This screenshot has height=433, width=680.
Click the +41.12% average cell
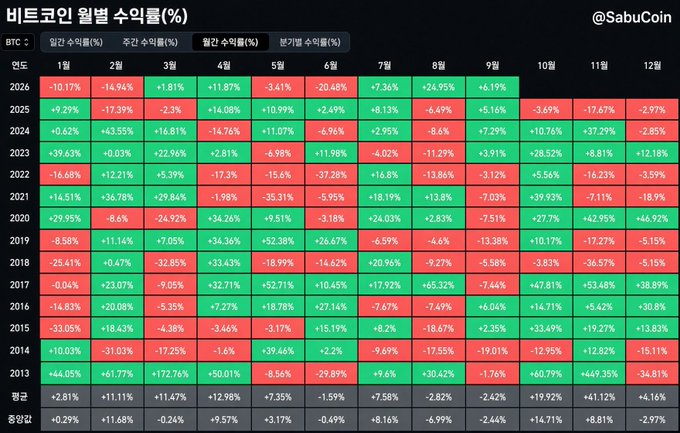pos(599,397)
